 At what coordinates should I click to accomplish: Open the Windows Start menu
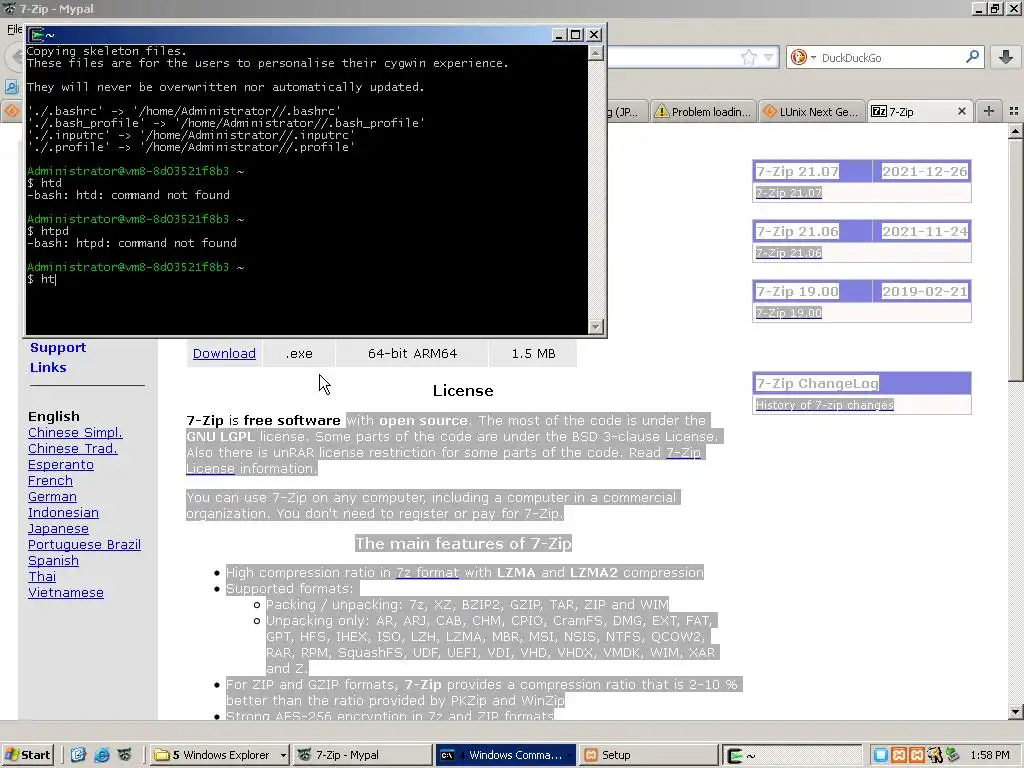tap(27, 755)
